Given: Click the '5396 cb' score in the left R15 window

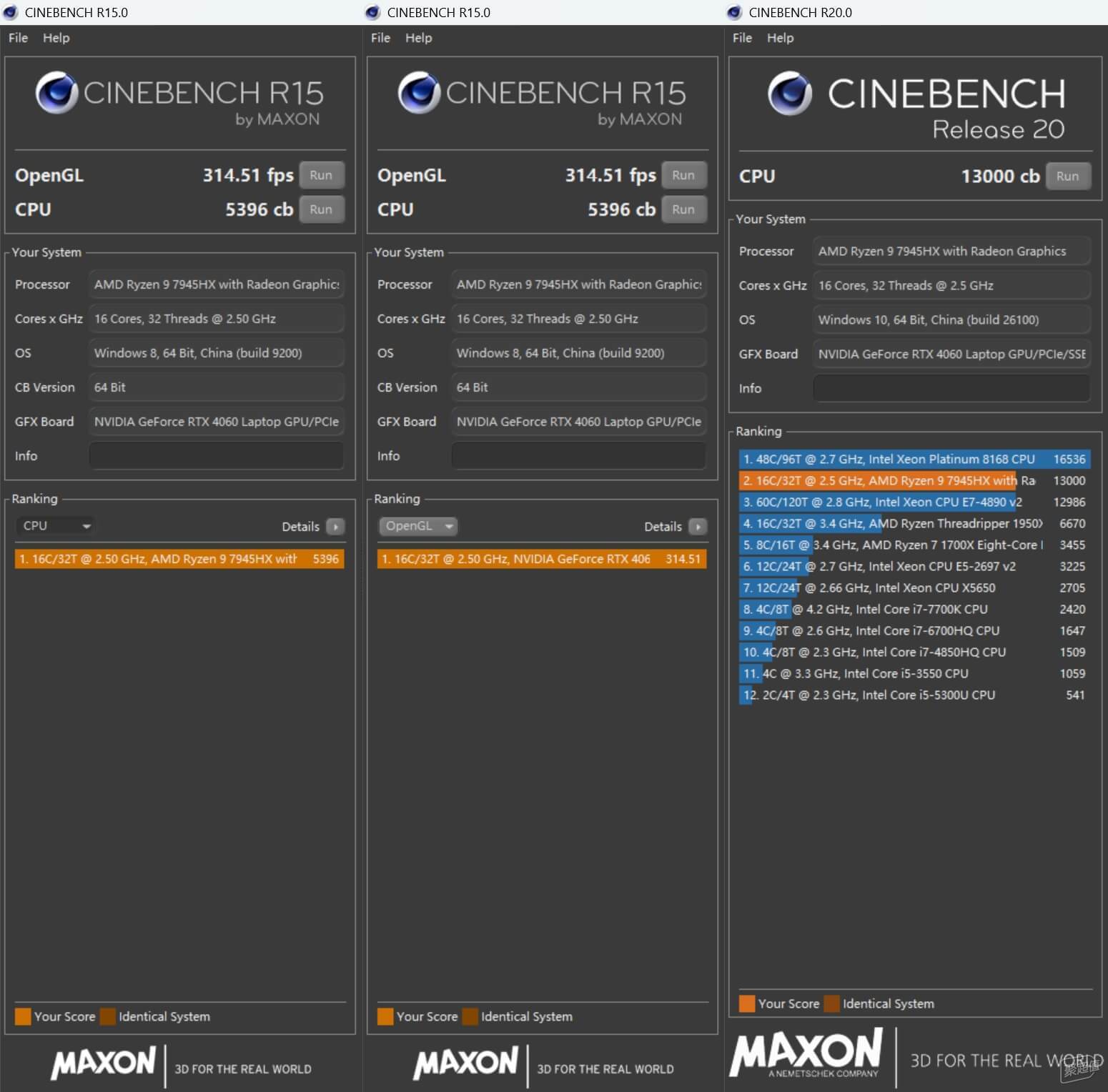Looking at the screenshot, I should pyautogui.click(x=259, y=209).
